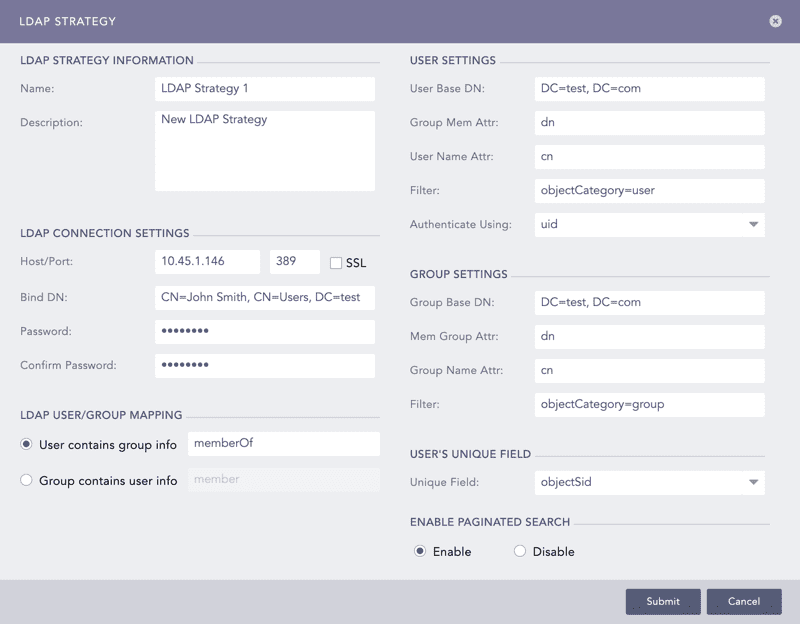800x624 pixels.
Task: Cancel the LDAP strategy configuration
Action: click(743, 601)
